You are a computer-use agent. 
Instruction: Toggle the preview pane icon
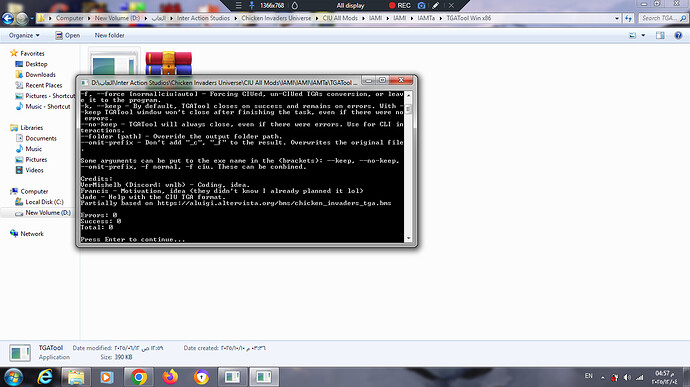coord(660,35)
